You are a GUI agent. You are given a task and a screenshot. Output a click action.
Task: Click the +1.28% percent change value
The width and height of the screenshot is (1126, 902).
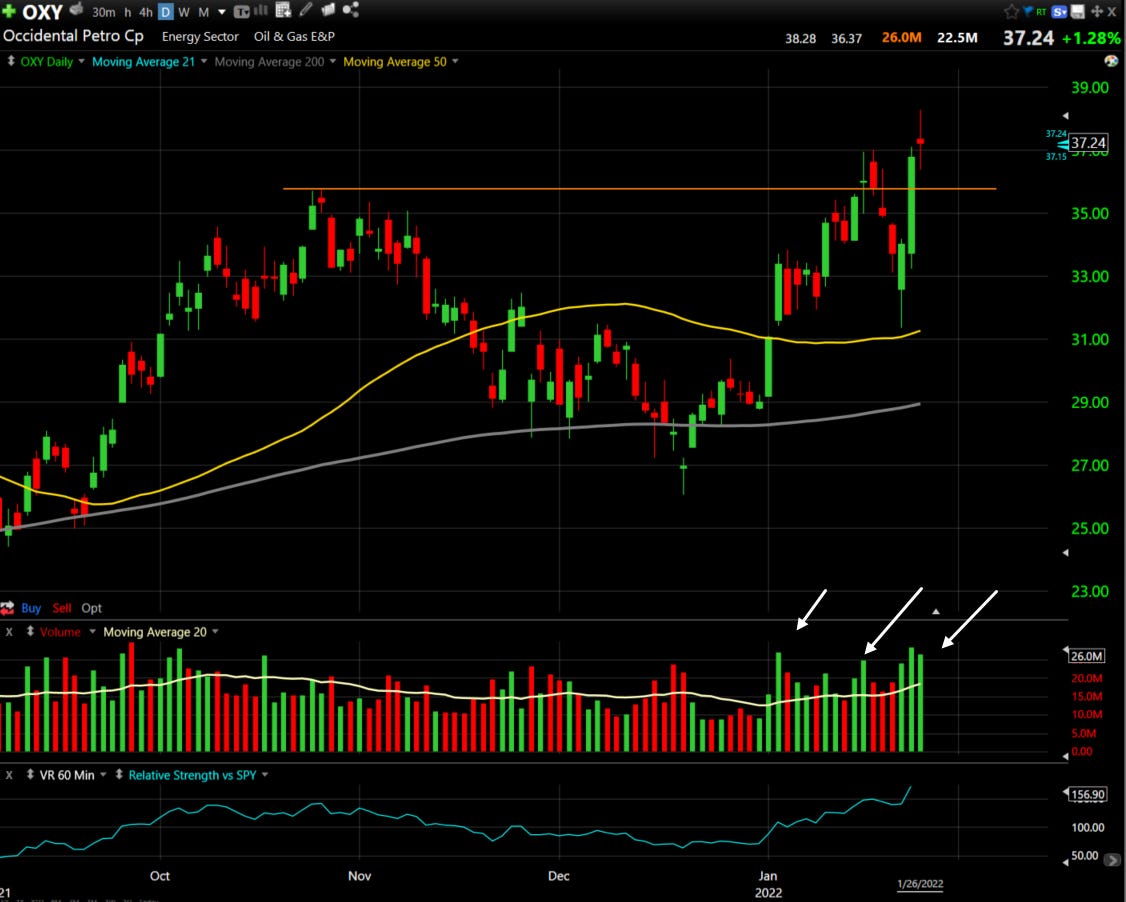[x=1092, y=37]
